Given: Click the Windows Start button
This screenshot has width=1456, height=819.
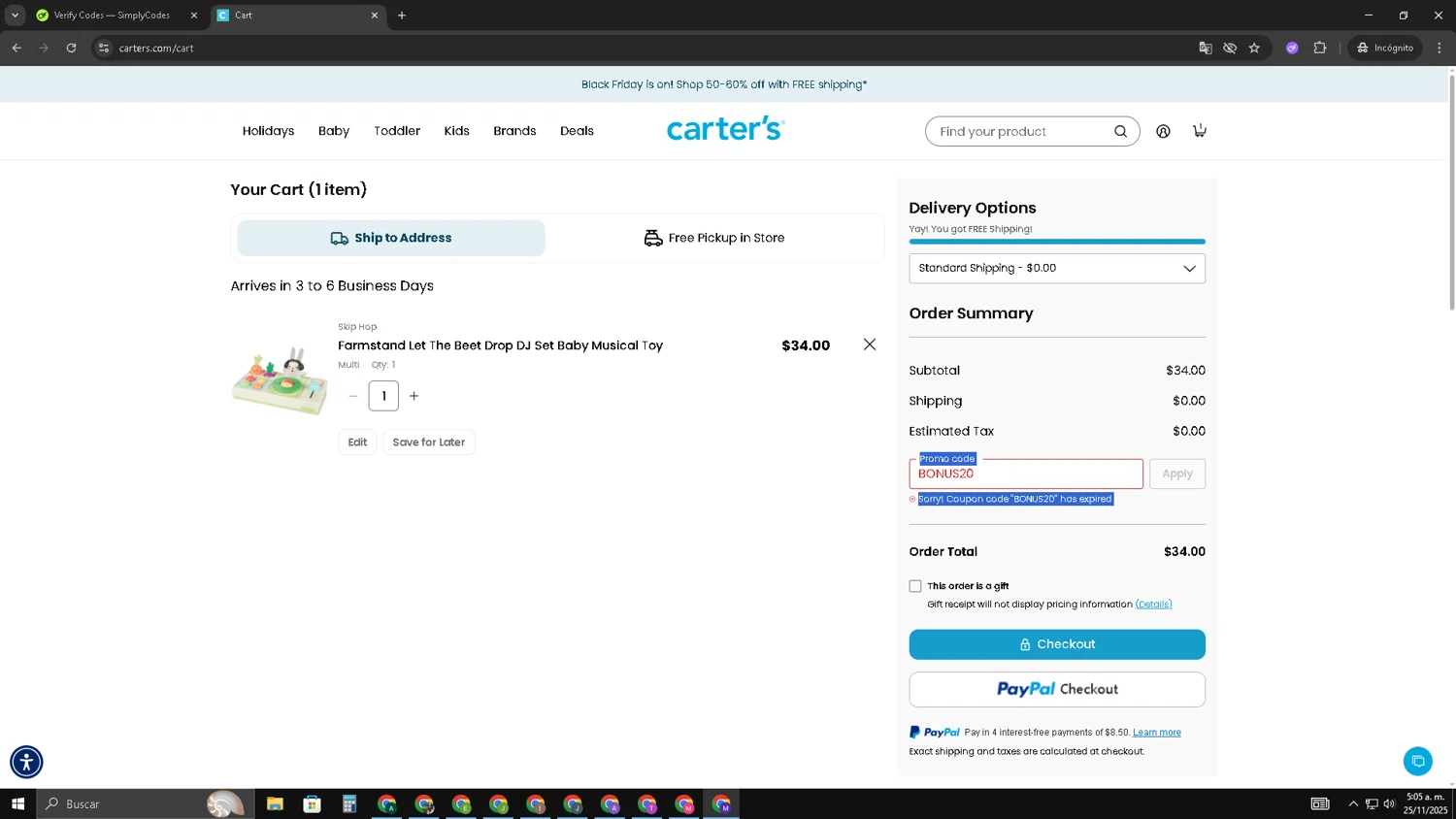Looking at the screenshot, I should (17, 803).
